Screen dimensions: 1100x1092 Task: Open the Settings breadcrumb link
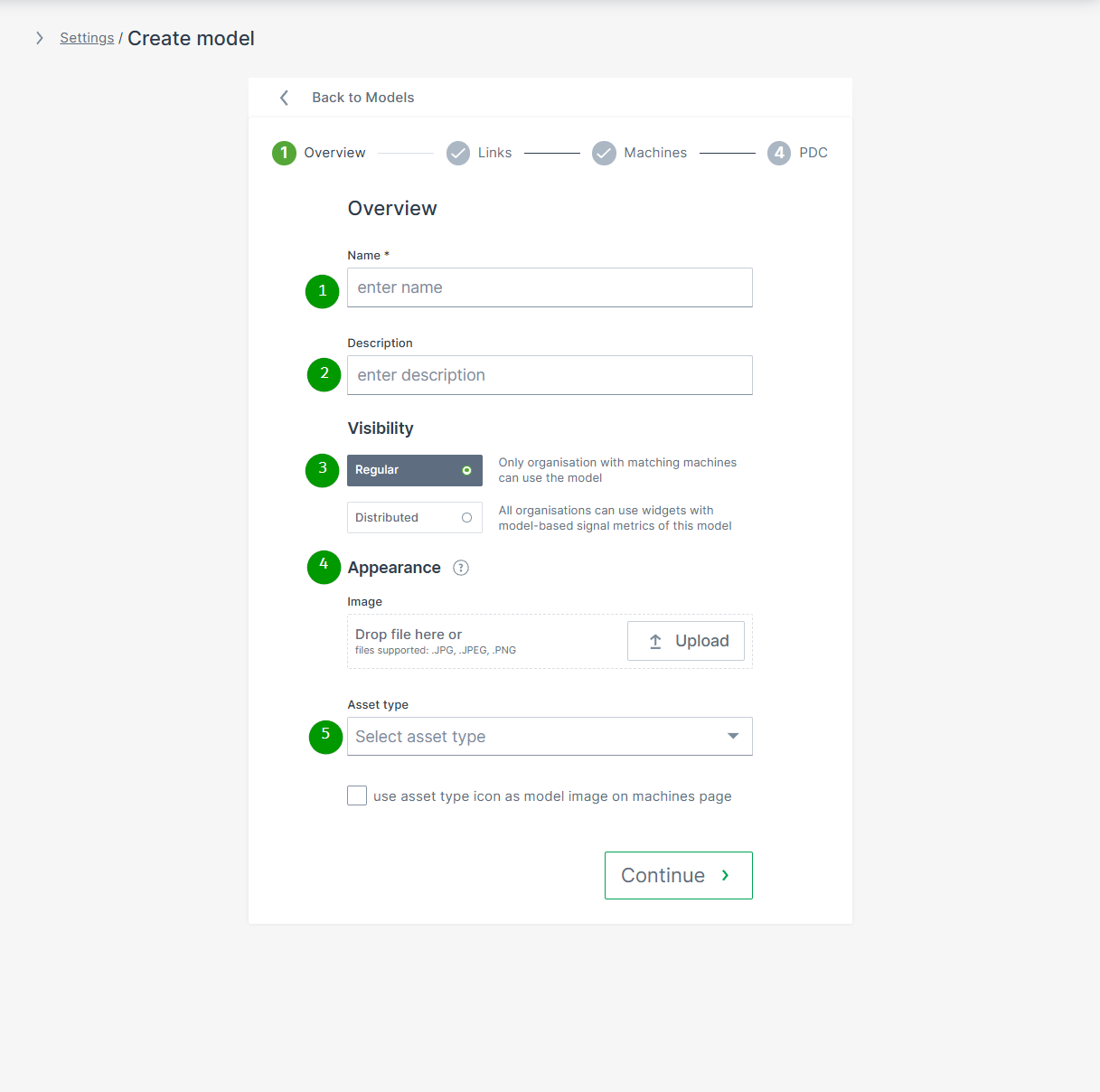87,38
